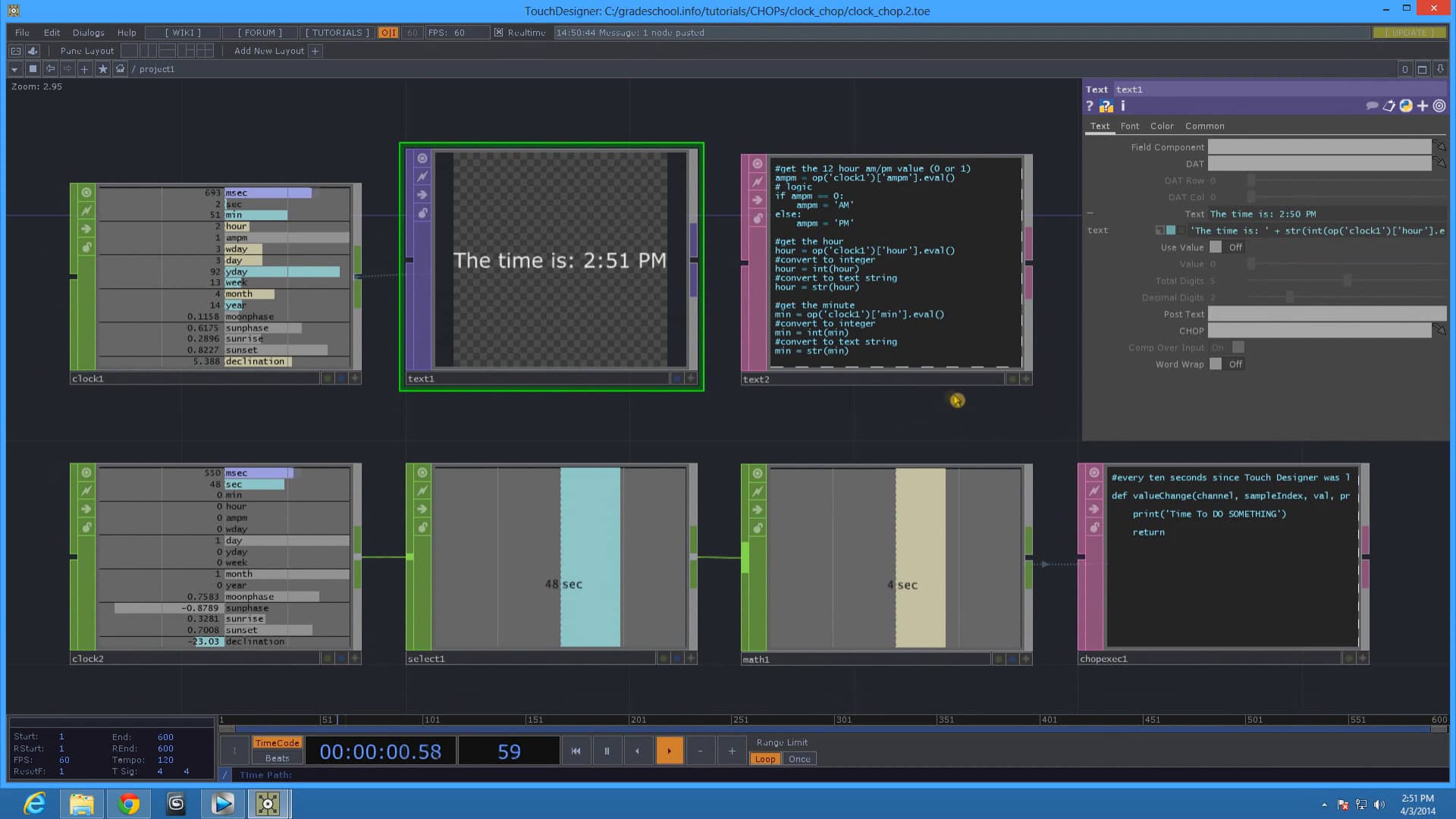Switch the timeline from TimeCode to Beats

coord(277,758)
